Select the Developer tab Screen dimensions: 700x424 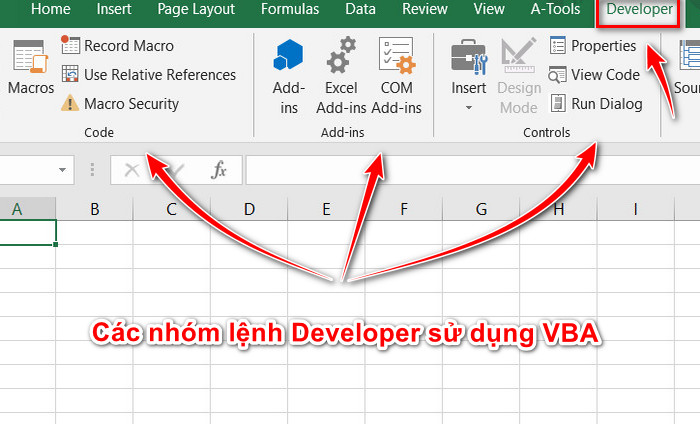(x=639, y=11)
